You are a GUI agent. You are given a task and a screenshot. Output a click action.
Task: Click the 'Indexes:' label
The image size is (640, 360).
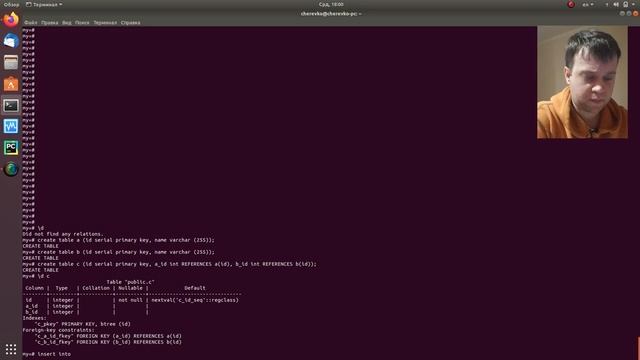[x=35, y=318]
